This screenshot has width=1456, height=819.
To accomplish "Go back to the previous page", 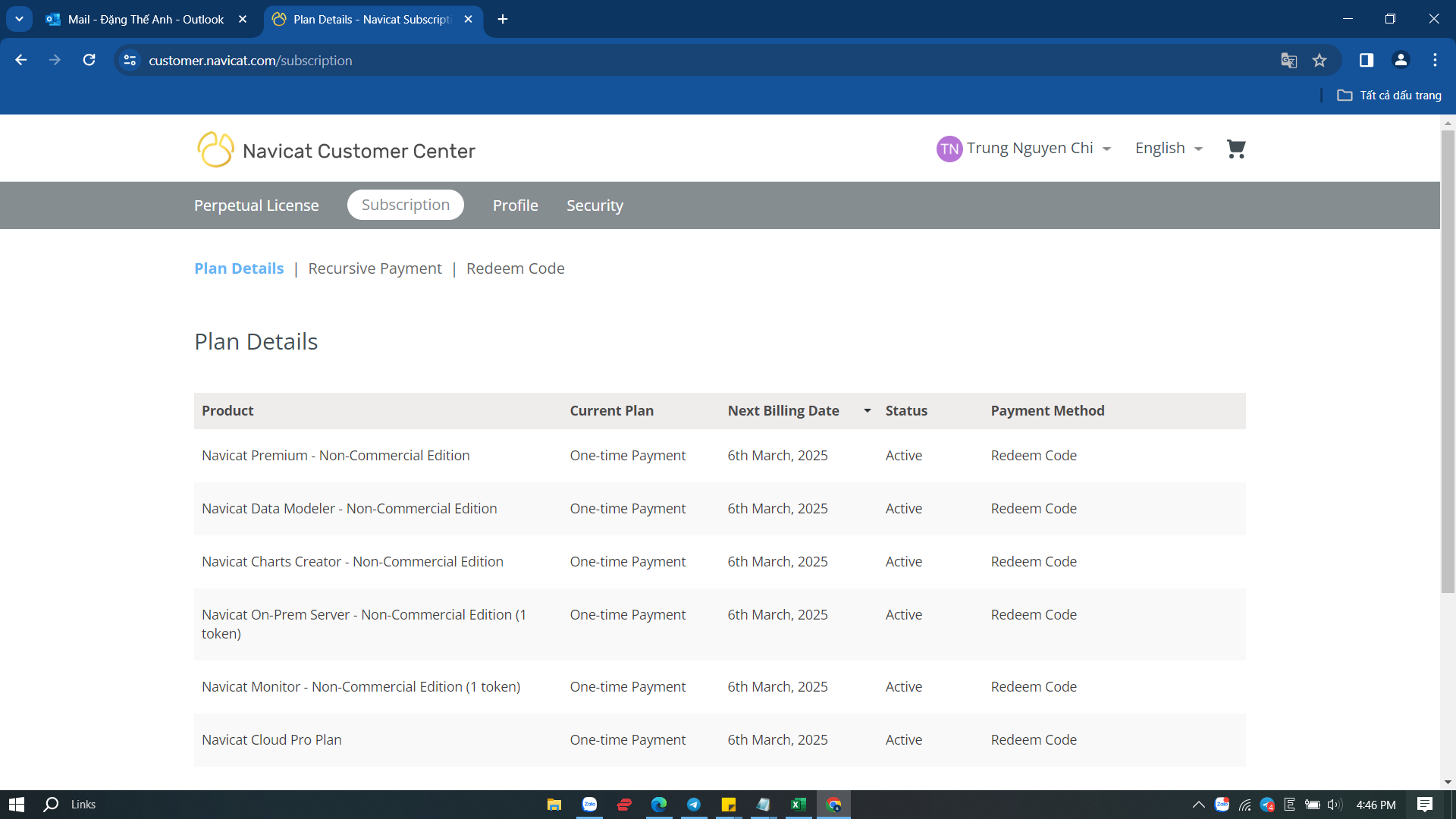I will point(21,60).
